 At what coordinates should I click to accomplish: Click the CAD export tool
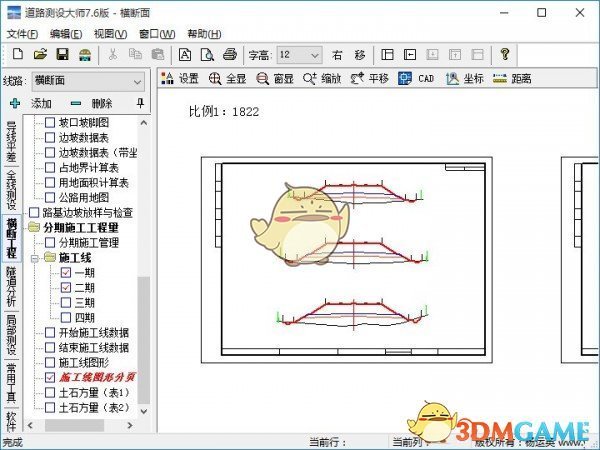416,78
